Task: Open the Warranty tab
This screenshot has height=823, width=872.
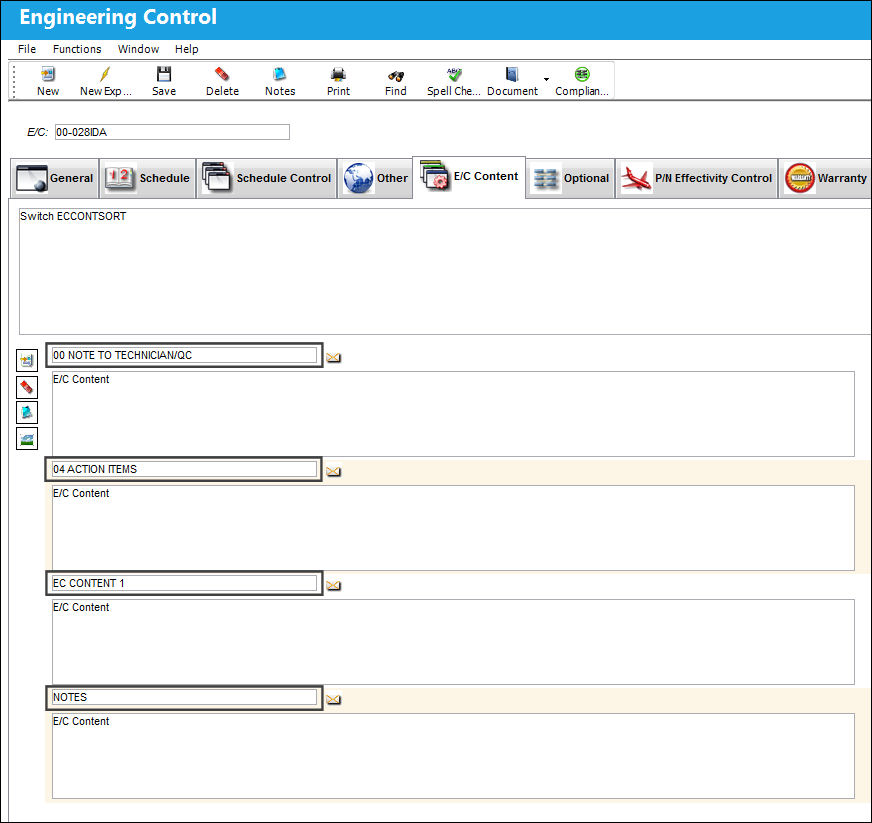Action: [825, 178]
